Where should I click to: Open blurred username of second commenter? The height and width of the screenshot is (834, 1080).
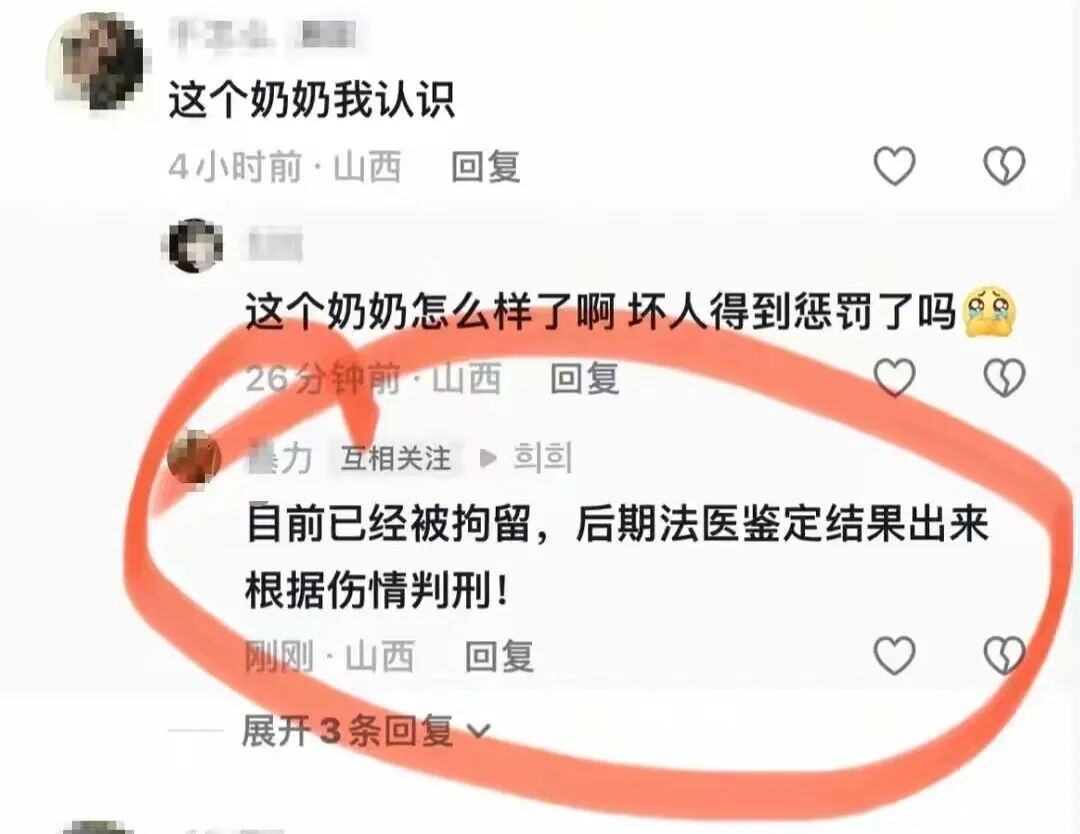coord(276,246)
